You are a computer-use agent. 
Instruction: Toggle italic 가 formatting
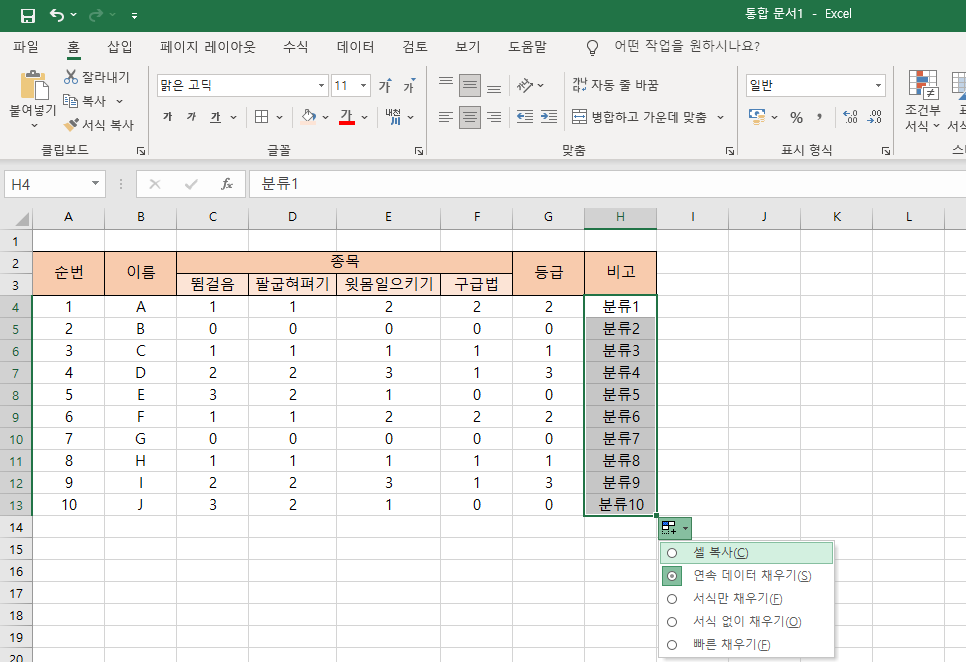192,116
